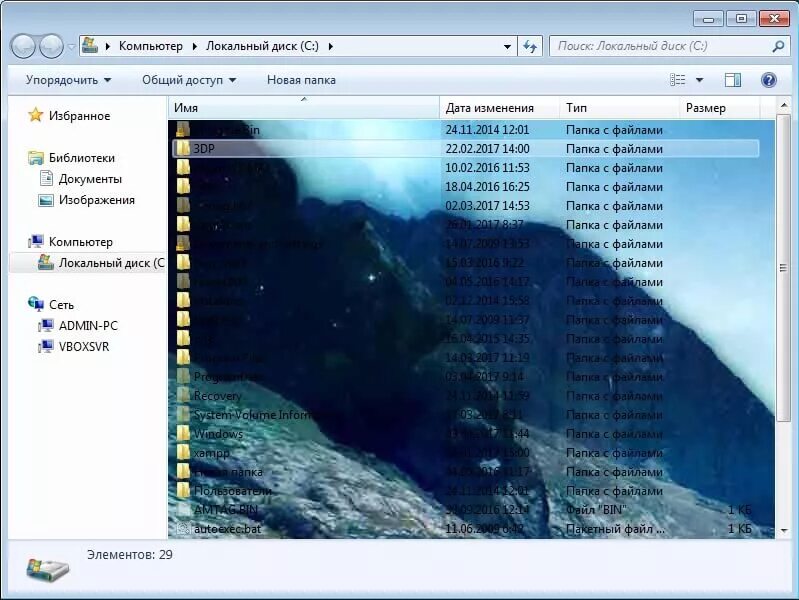799x600 pixels.
Task: Create a folder with Новая папка
Action: (x=301, y=80)
